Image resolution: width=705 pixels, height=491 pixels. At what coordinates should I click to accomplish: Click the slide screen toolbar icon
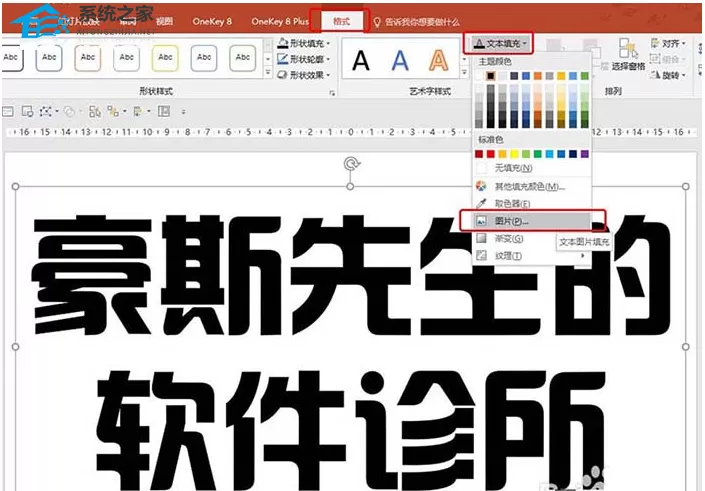27,112
